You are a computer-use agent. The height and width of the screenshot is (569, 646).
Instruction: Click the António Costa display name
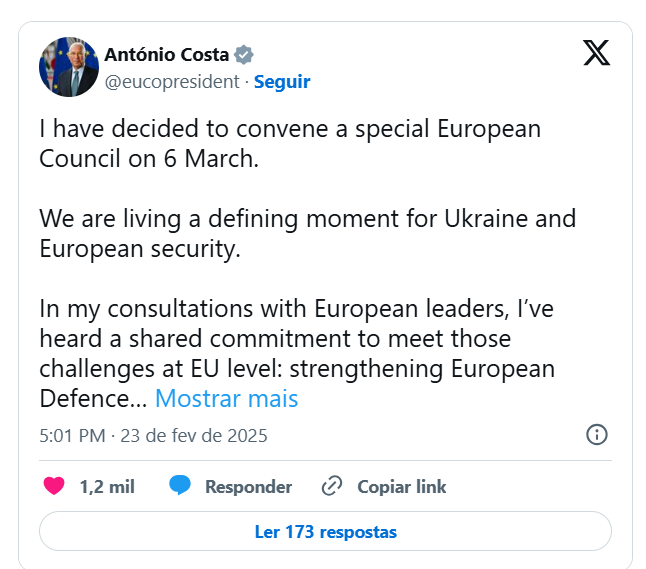click(x=167, y=54)
